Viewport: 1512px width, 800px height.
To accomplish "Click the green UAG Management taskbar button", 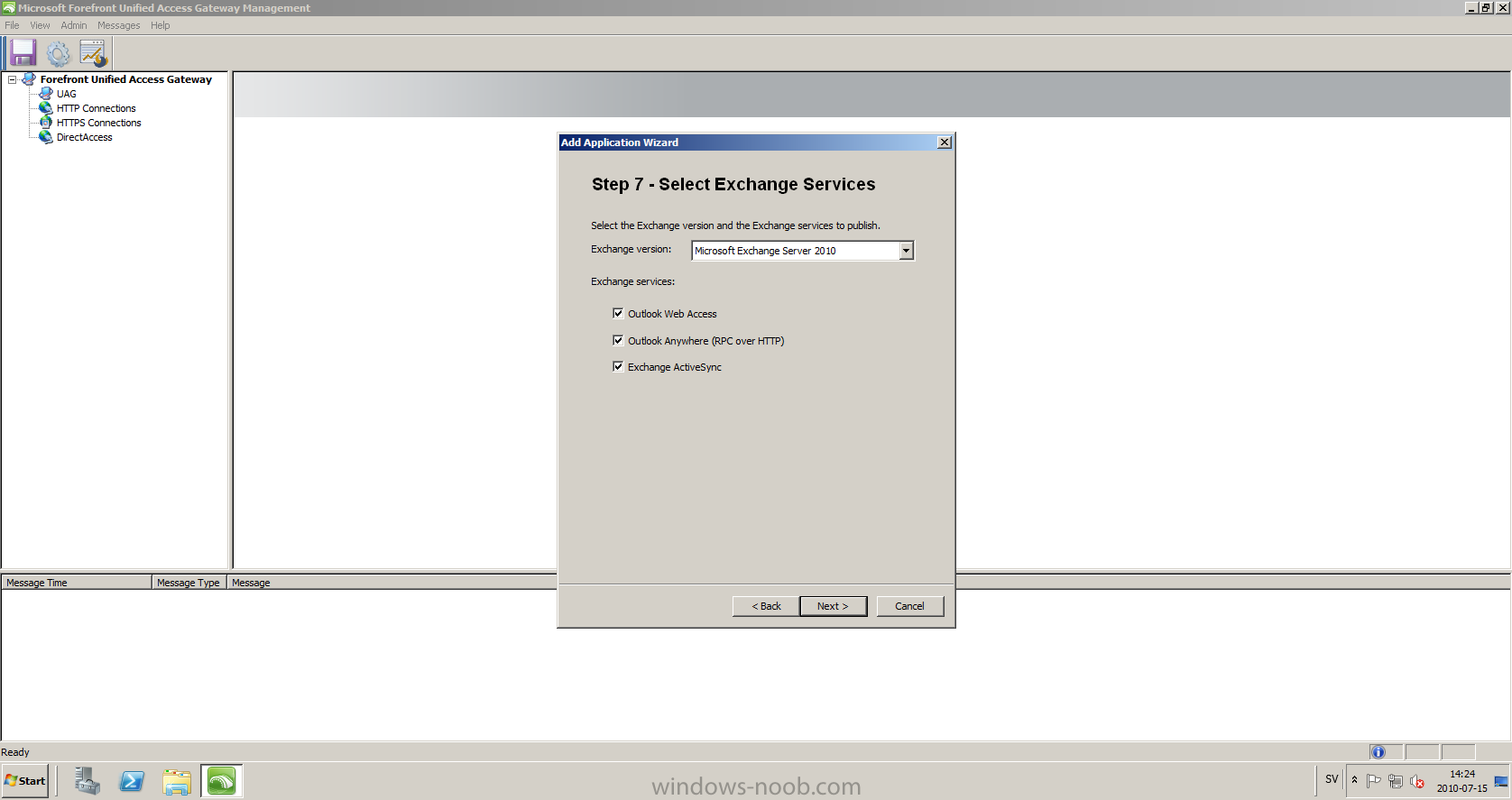I will tap(221, 781).
